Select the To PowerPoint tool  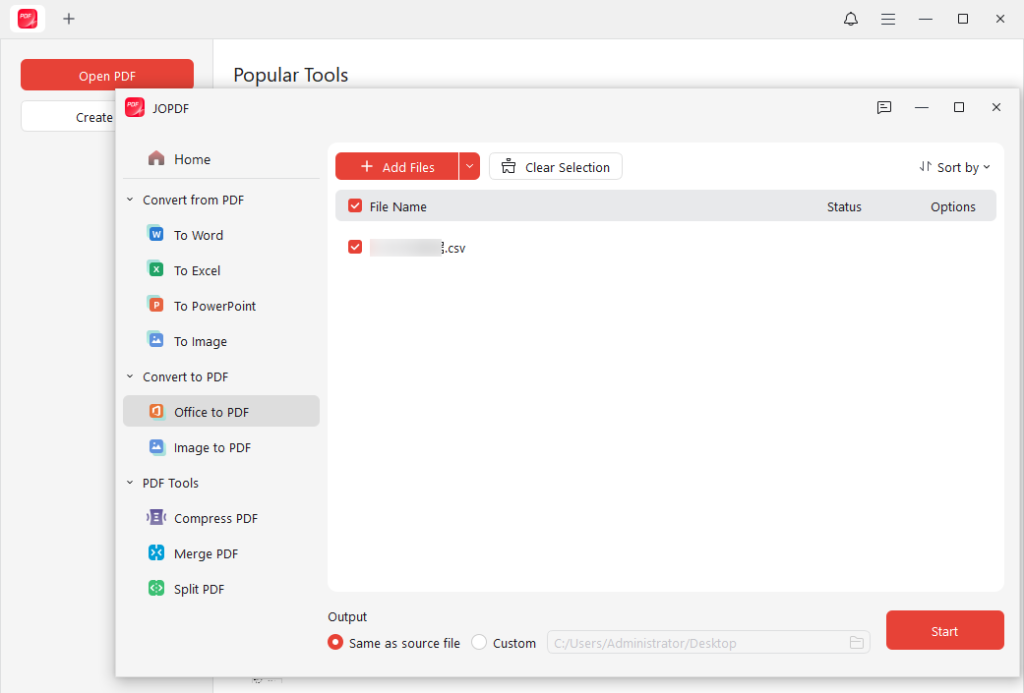(x=215, y=305)
